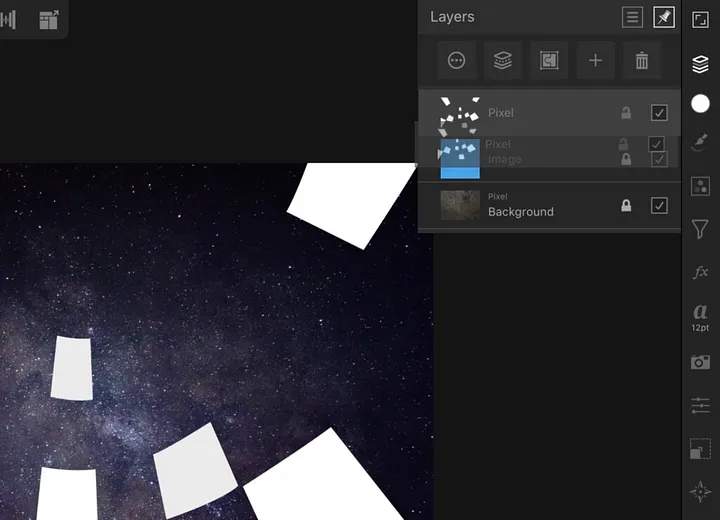Toggle full-screen expand icon at top right

click(x=700, y=20)
